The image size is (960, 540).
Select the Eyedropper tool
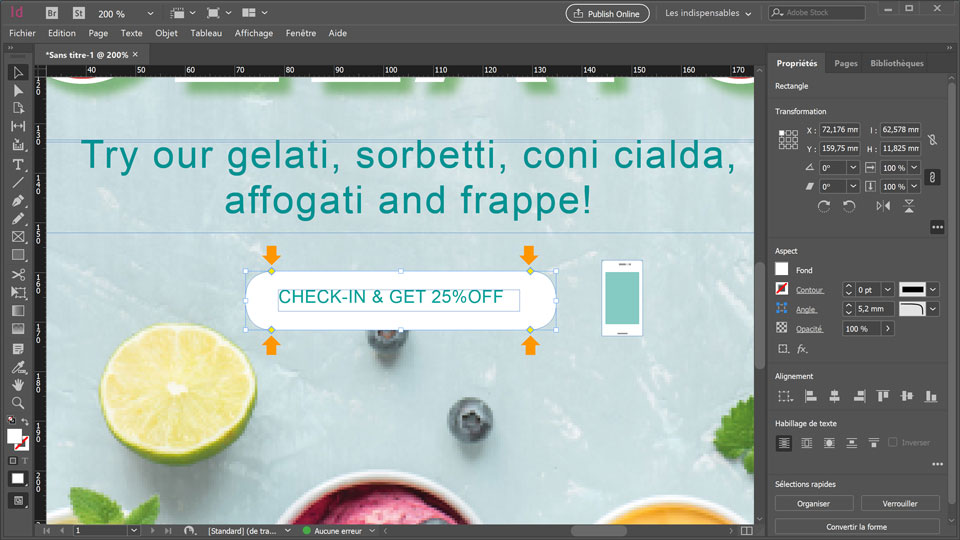tap(18, 367)
